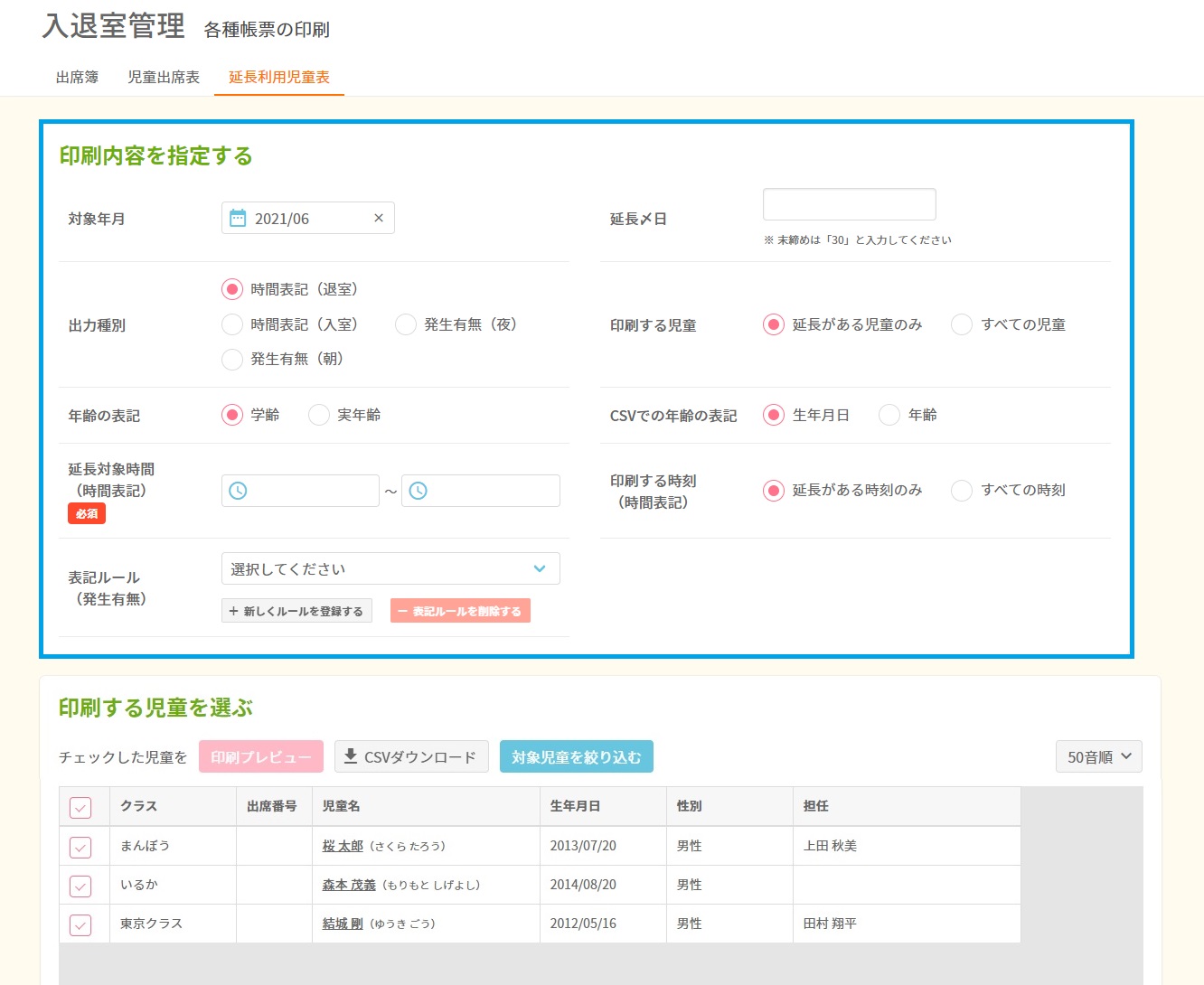Click the 対象年月 date field

click(x=307, y=218)
